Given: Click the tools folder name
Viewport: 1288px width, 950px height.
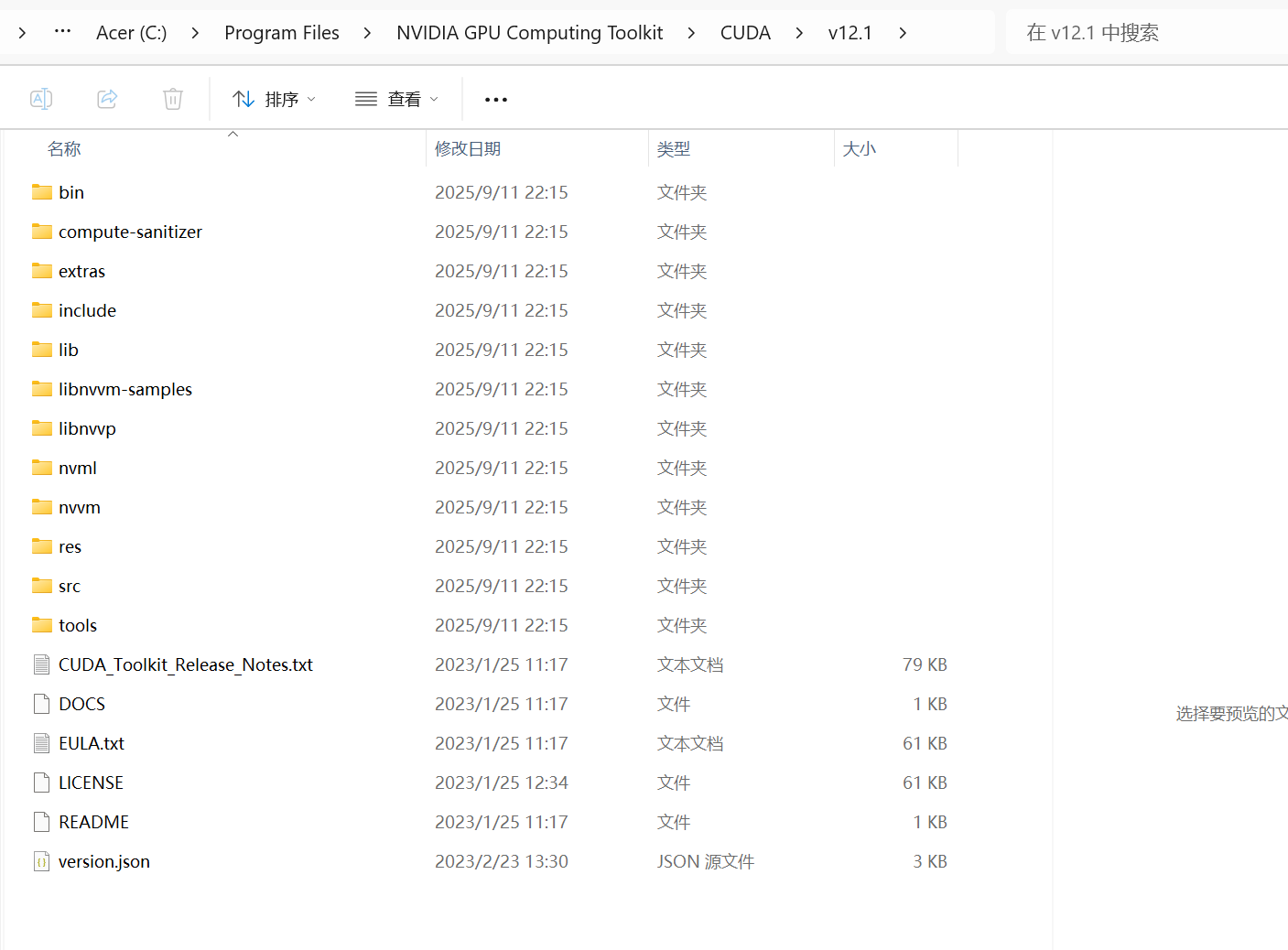Looking at the screenshot, I should tap(78, 625).
